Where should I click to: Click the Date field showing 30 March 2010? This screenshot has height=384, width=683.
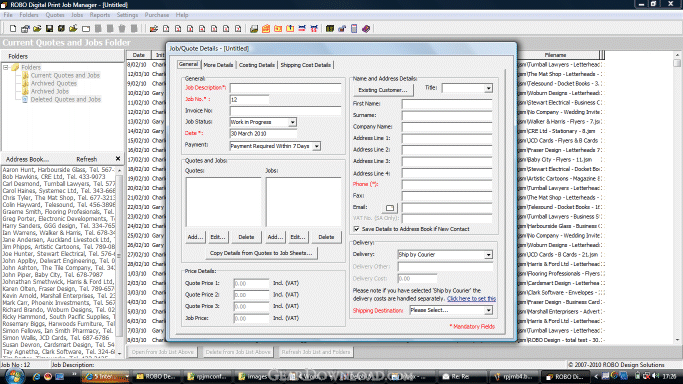(x=263, y=134)
